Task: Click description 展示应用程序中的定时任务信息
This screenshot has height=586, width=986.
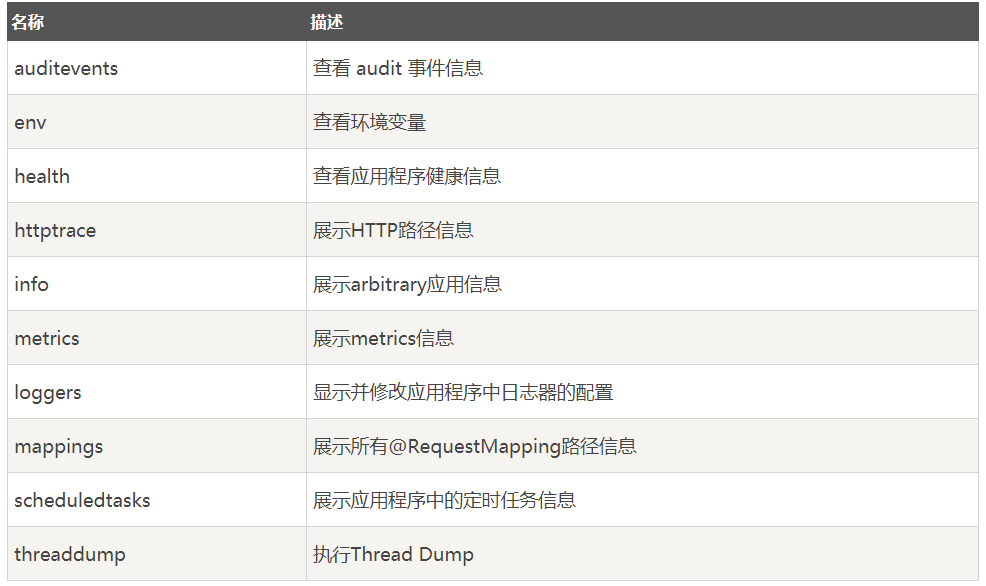Action: pos(445,500)
